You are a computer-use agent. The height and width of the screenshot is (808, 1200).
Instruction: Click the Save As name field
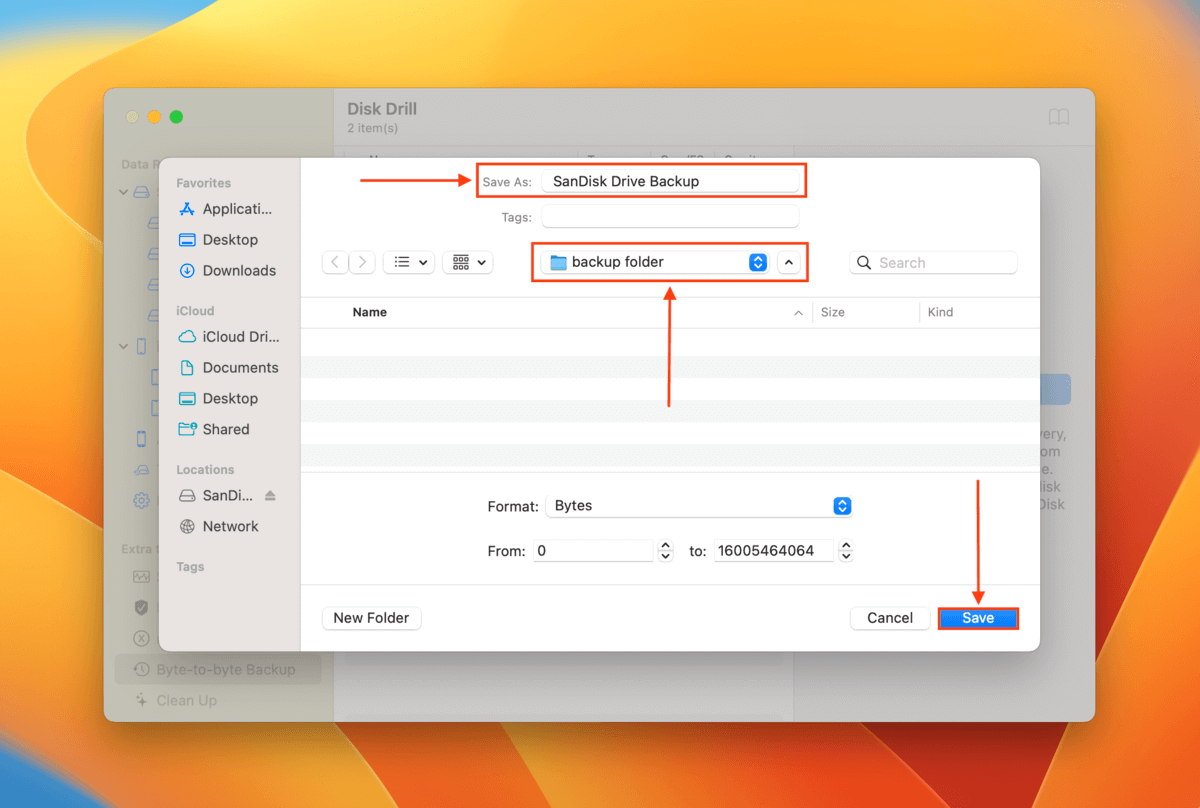(x=670, y=181)
